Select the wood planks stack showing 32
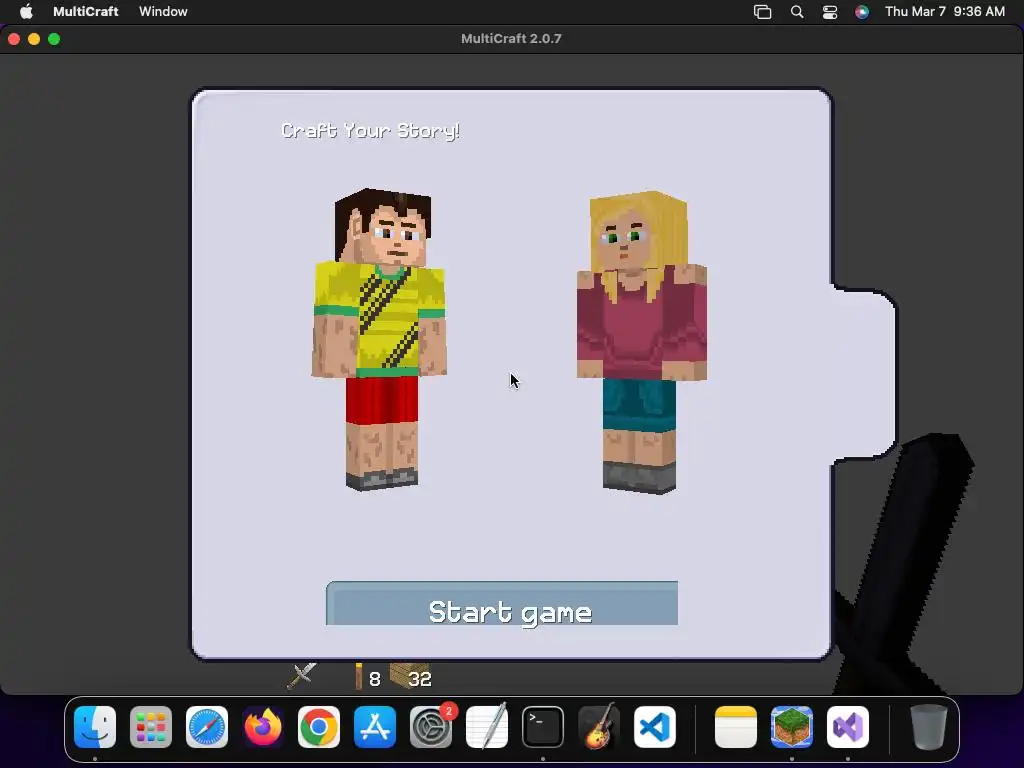 (411, 677)
